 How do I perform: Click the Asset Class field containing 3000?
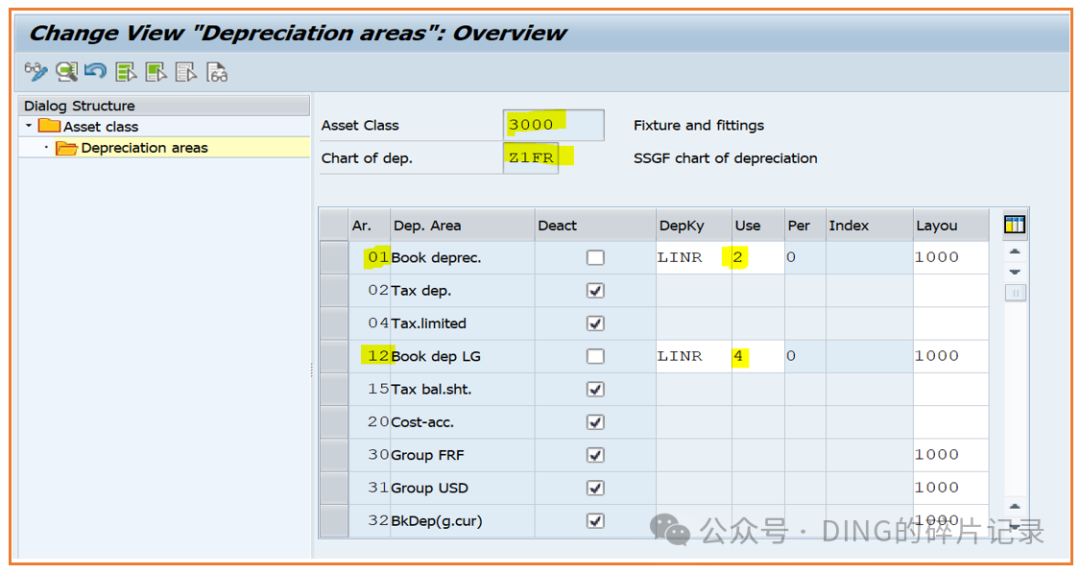[554, 125]
